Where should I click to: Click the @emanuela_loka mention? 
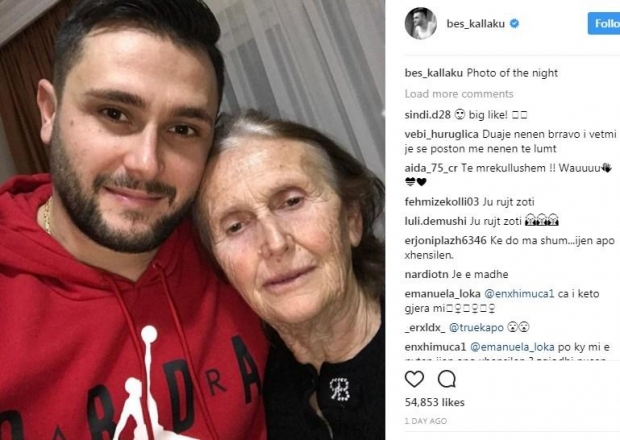512,347
